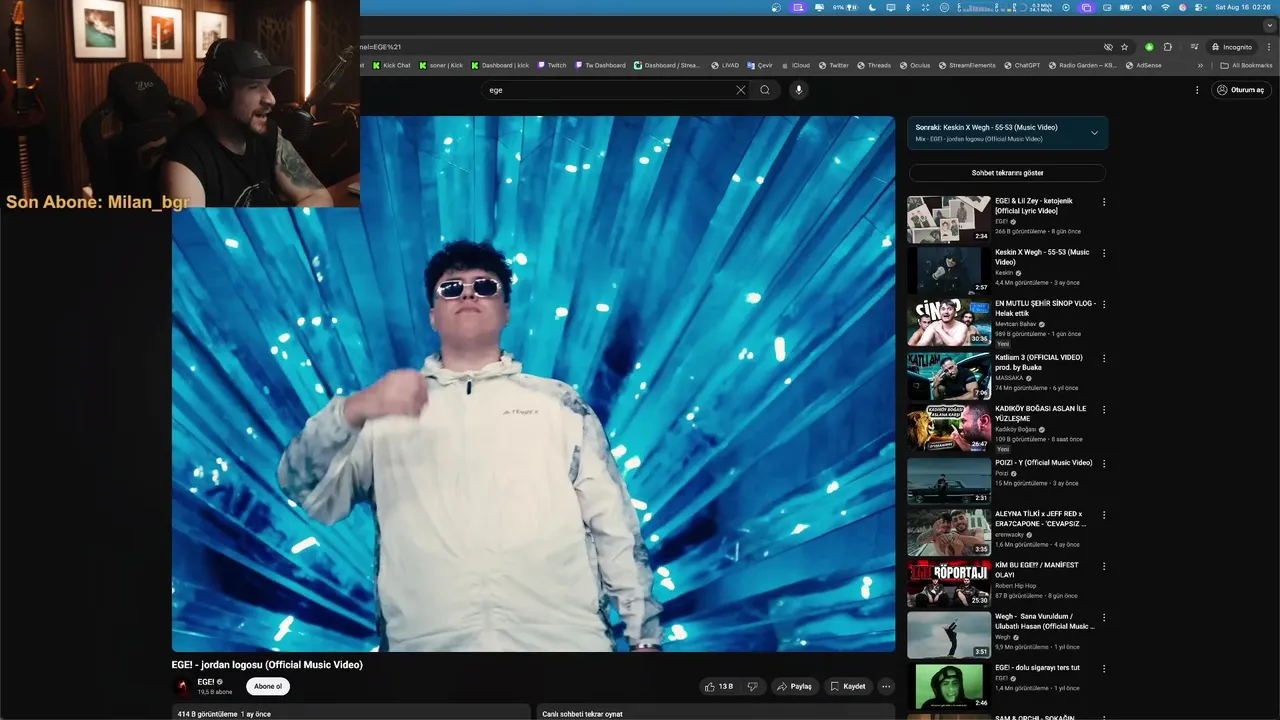Image resolution: width=1280 pixels, height=720 pixels.
Task: Open Radio Garden bookmark
Action: click(1082, 65)
